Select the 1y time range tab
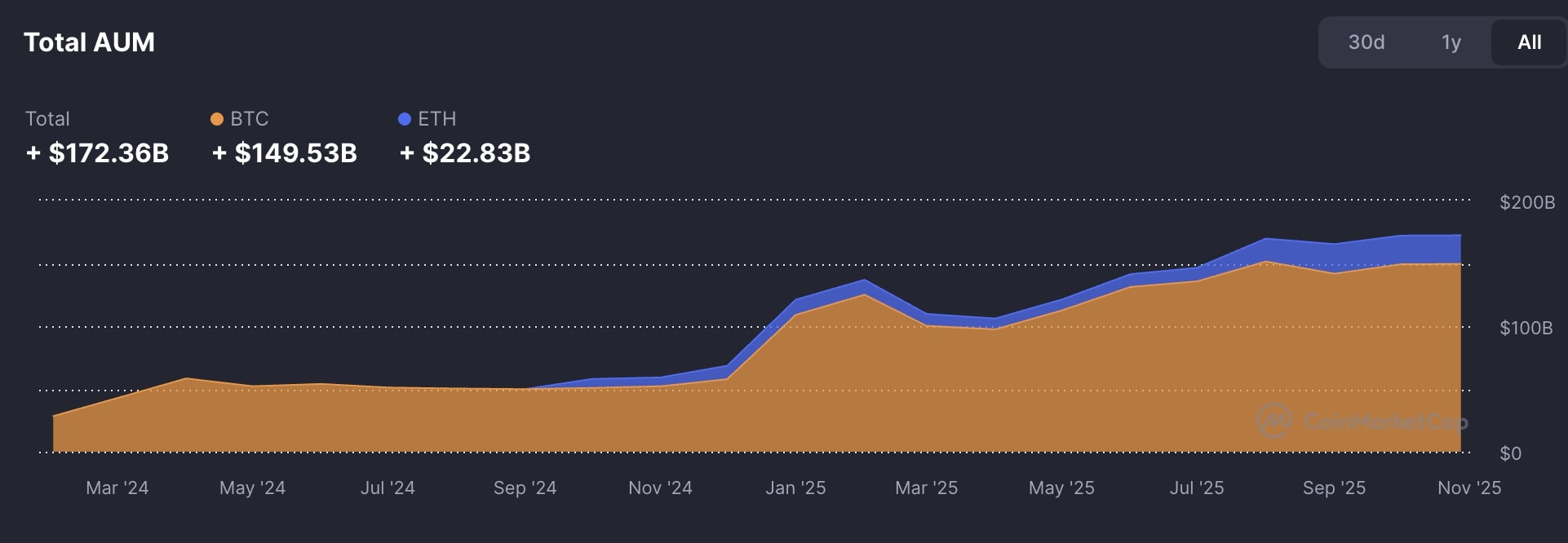This screenshot has width=1568, height=543. (1451, 42)
